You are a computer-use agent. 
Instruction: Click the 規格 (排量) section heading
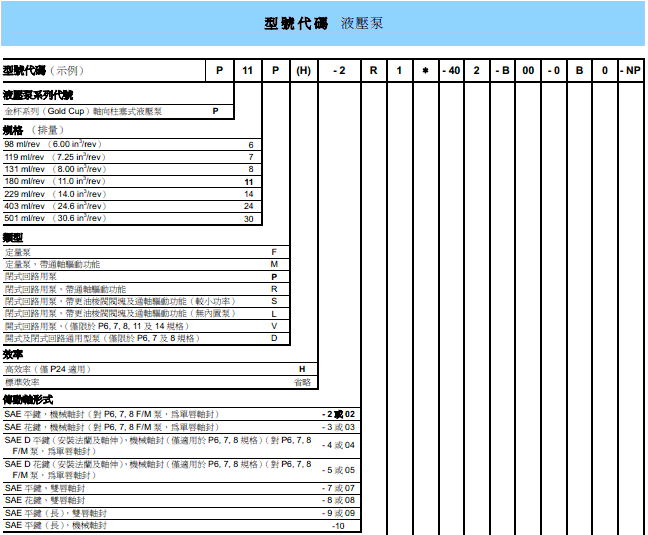33,131
